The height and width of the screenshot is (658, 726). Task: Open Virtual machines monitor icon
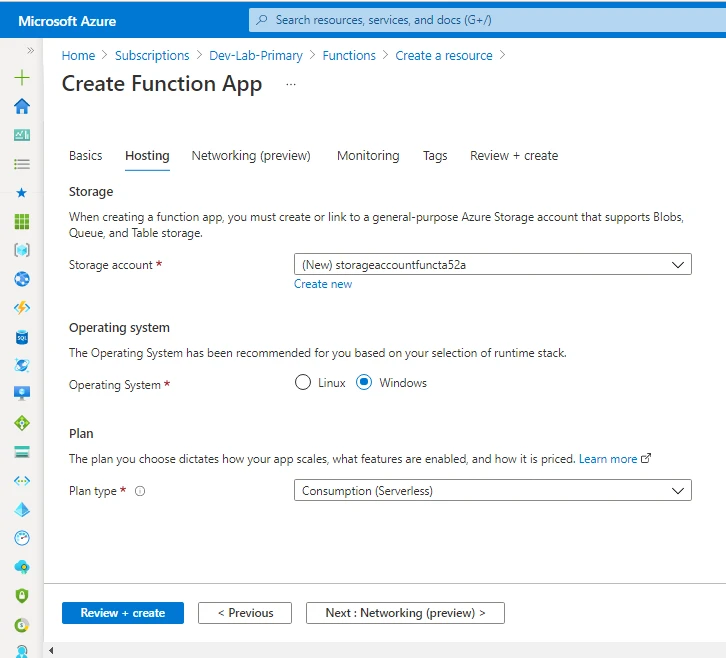(x=22, y=394)
